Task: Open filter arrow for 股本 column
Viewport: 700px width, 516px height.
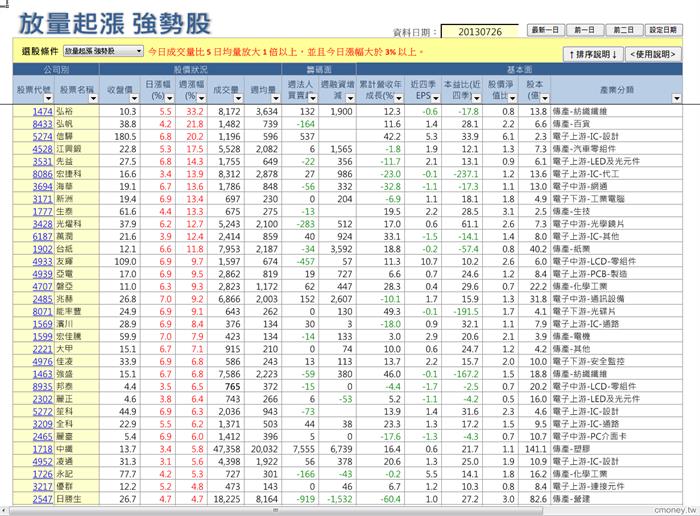Action: [545, 98]
